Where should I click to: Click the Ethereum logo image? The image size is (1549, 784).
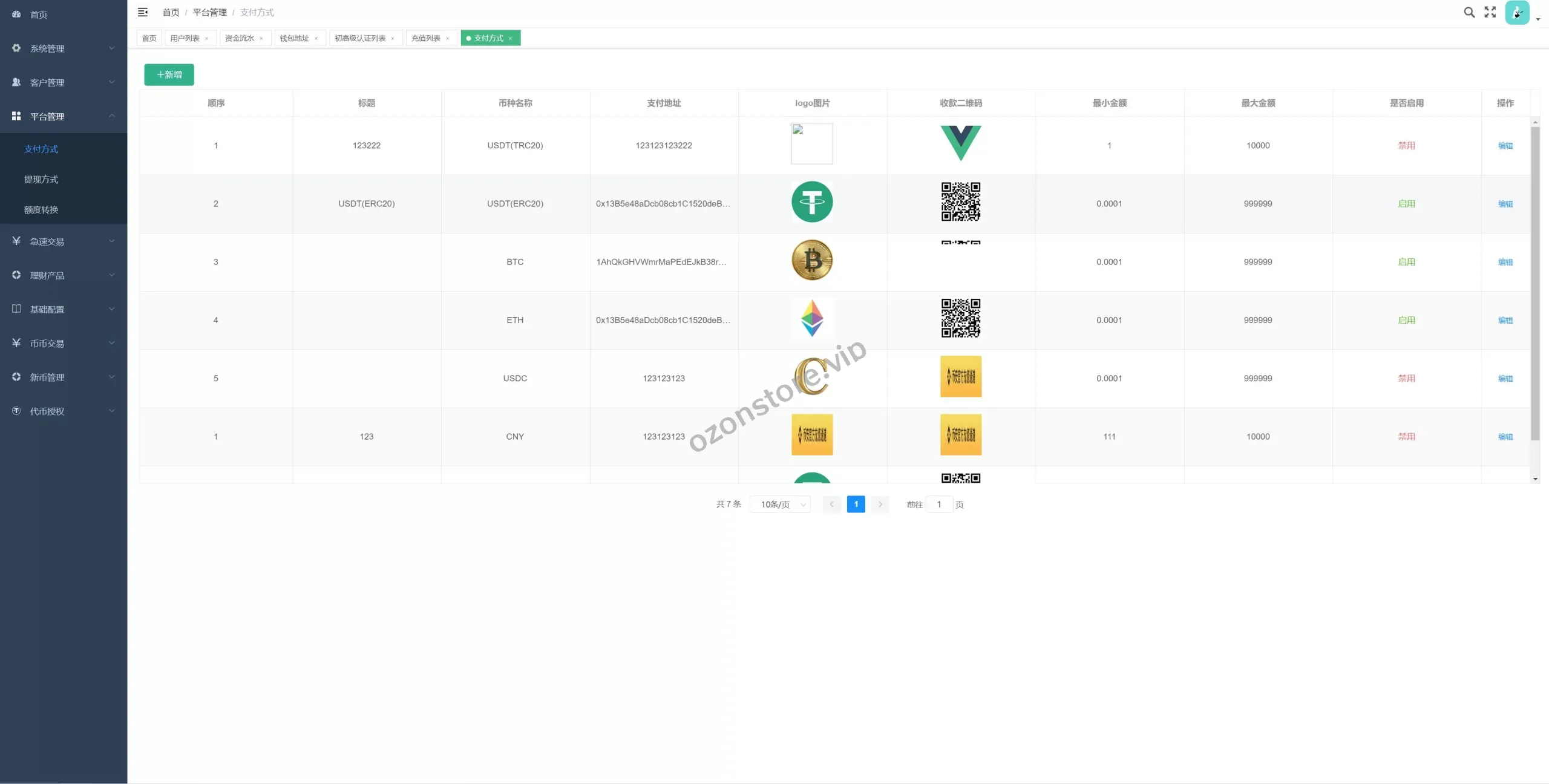812,319
